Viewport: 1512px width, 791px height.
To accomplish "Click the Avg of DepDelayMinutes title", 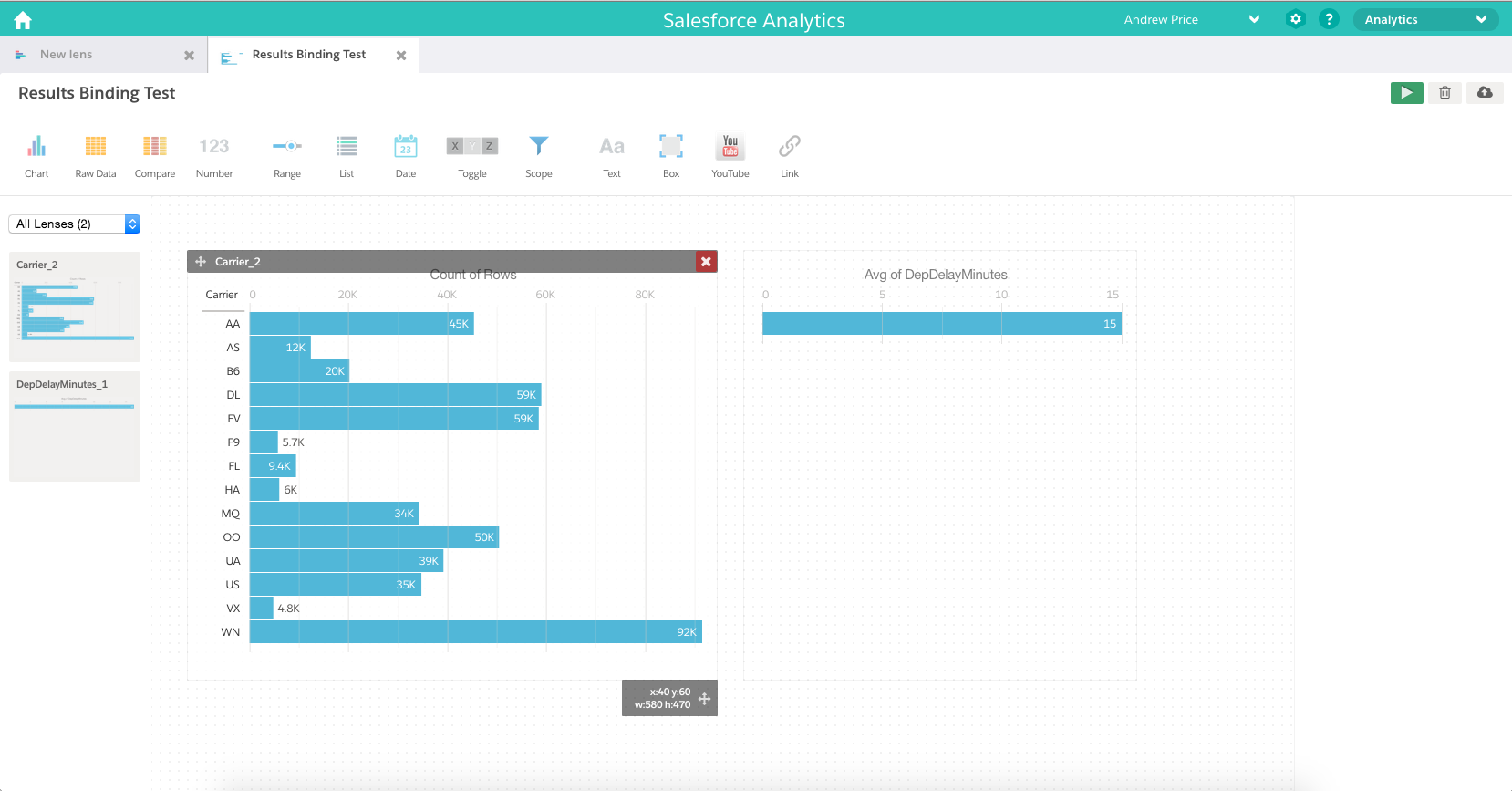I will (936, 275).
